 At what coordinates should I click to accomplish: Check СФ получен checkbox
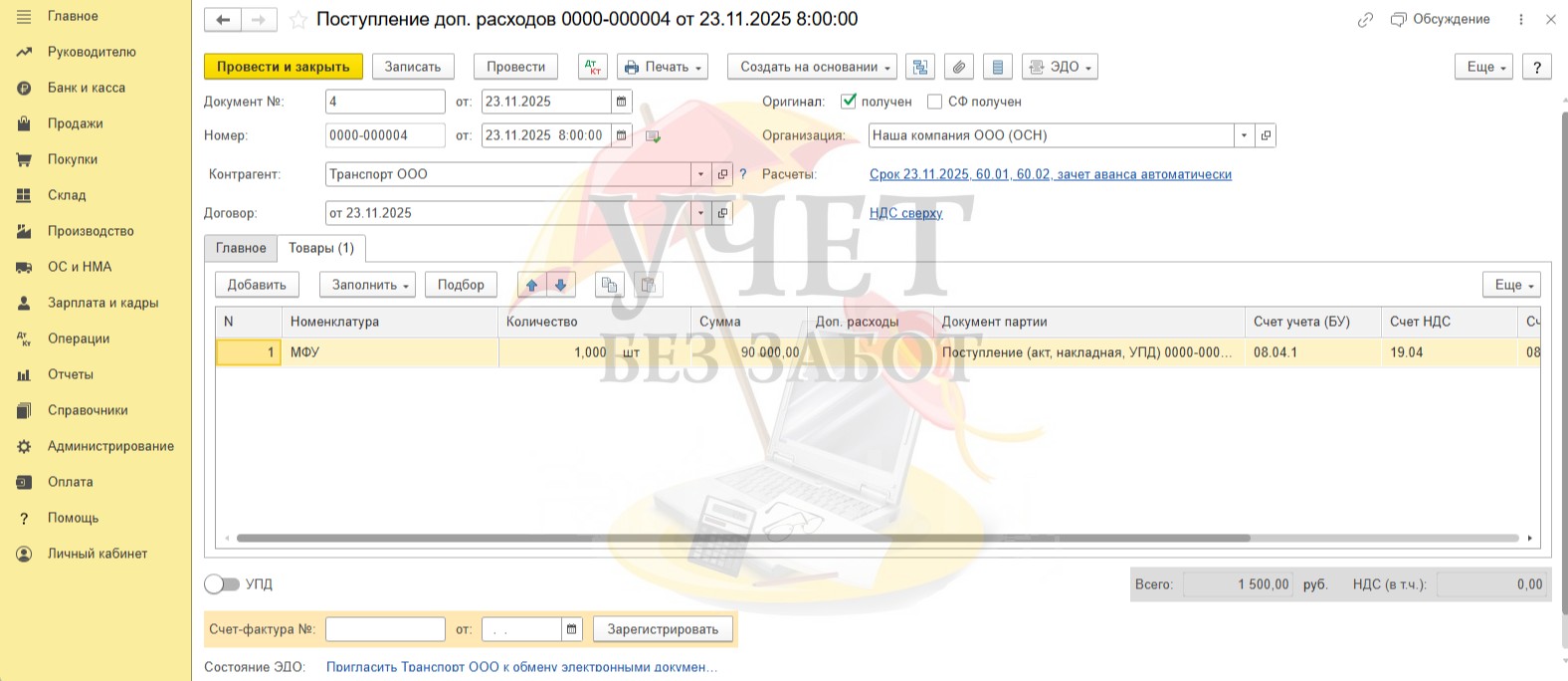click(934, 102)
